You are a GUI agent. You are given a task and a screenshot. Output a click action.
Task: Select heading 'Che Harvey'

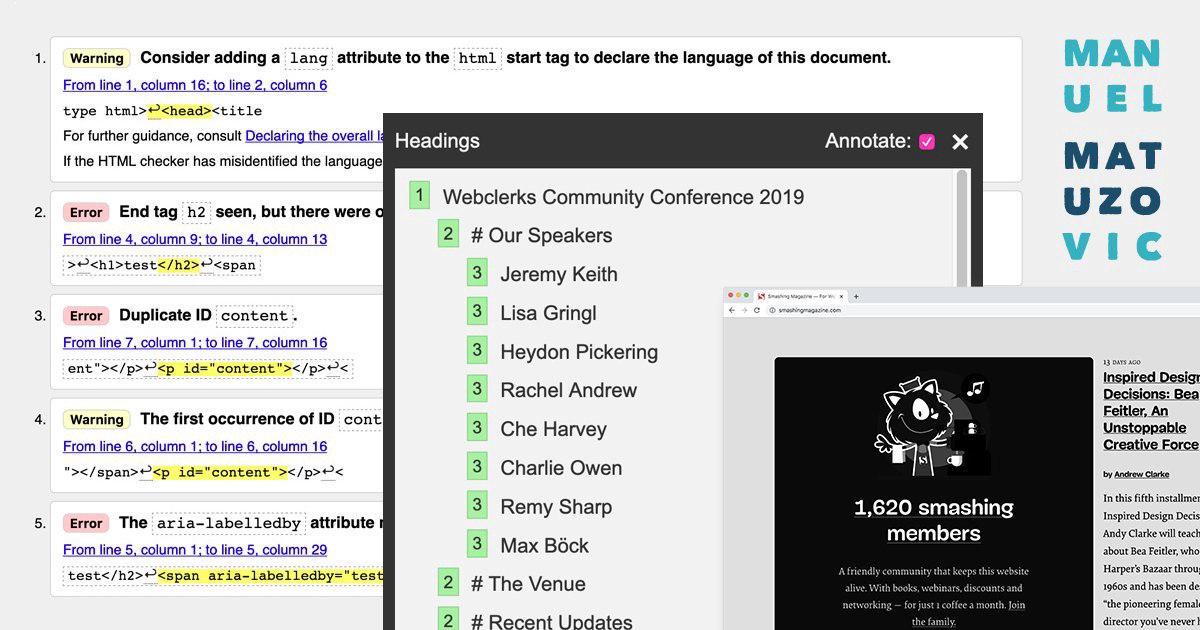(553, 430)
